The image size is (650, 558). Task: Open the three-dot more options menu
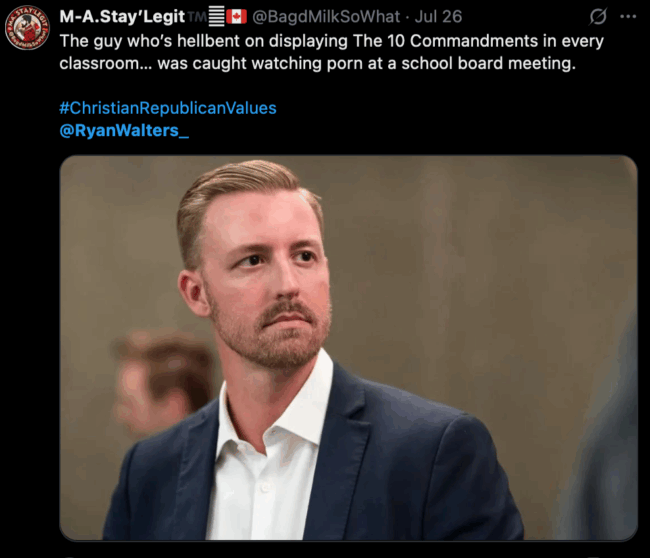pos(628,17)
